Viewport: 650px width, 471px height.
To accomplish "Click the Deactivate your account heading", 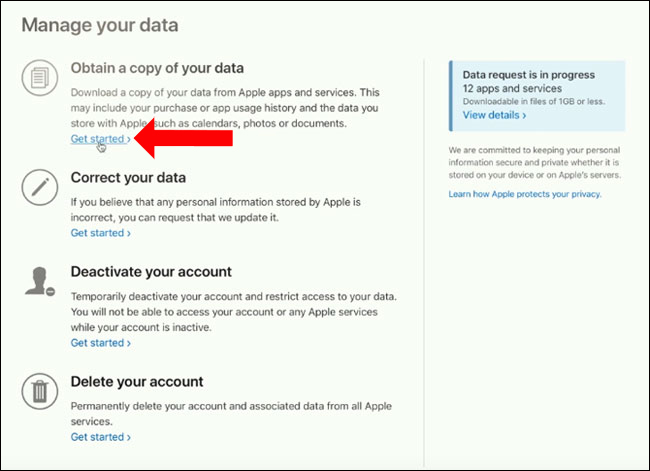I will tap(151, 271).
